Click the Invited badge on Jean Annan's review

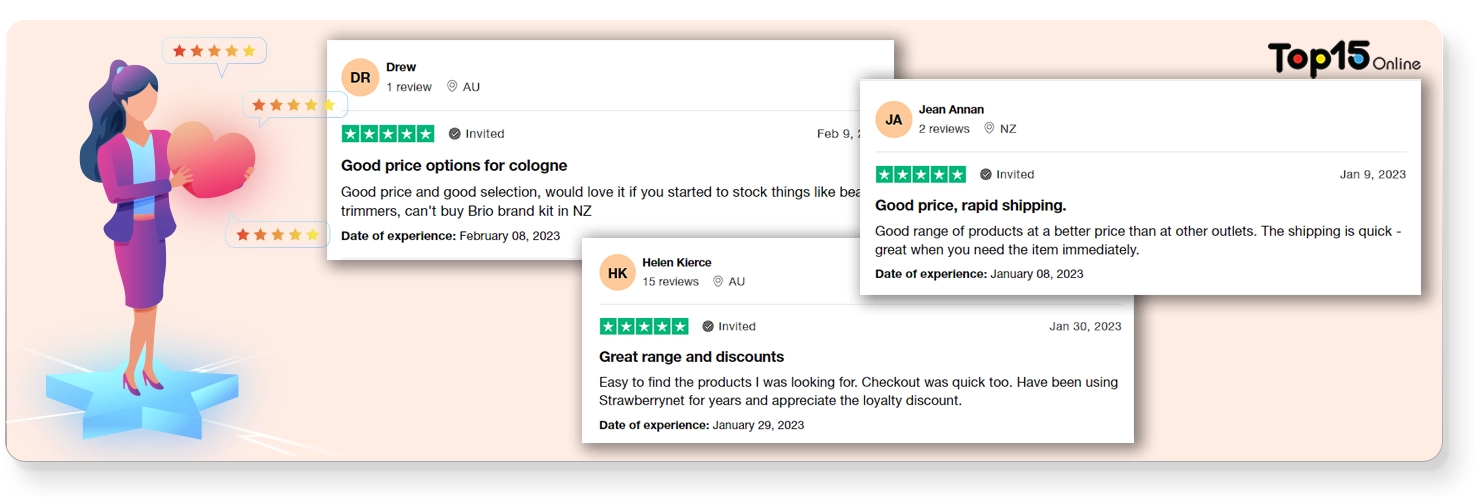pyautogui.click(x=1007, y=174)
